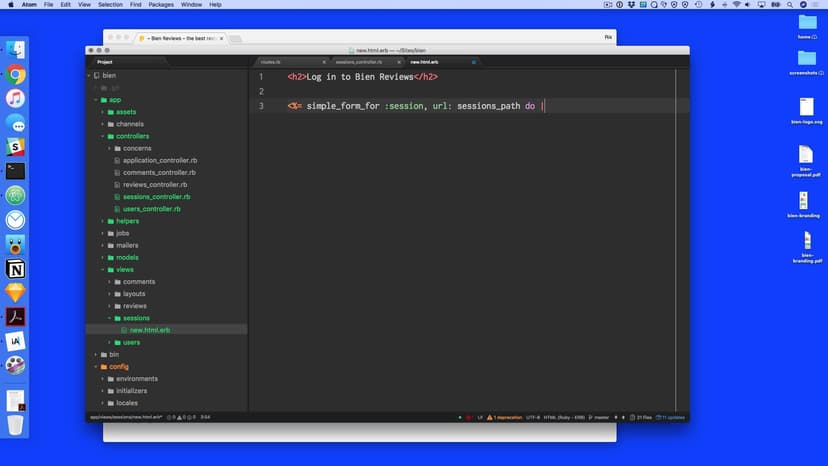Screen dimensions: 828x466
Task: Close the routes.rb tab
Action: tap(324, 62)
